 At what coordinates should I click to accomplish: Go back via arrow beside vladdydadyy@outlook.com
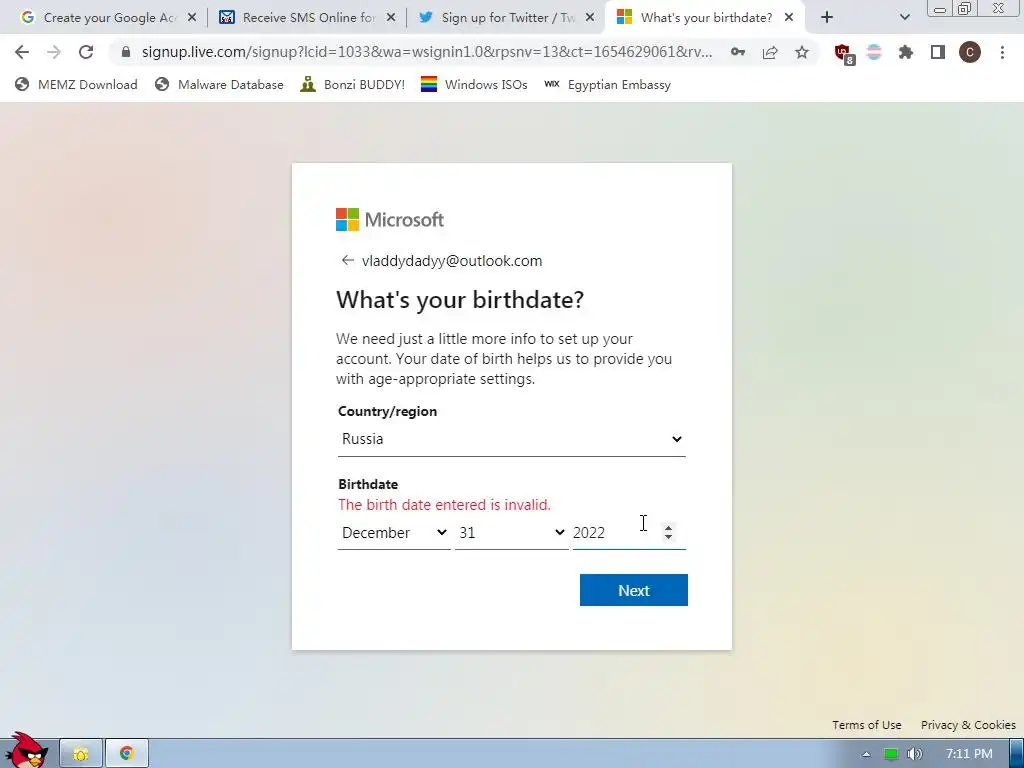coord(347,261)
